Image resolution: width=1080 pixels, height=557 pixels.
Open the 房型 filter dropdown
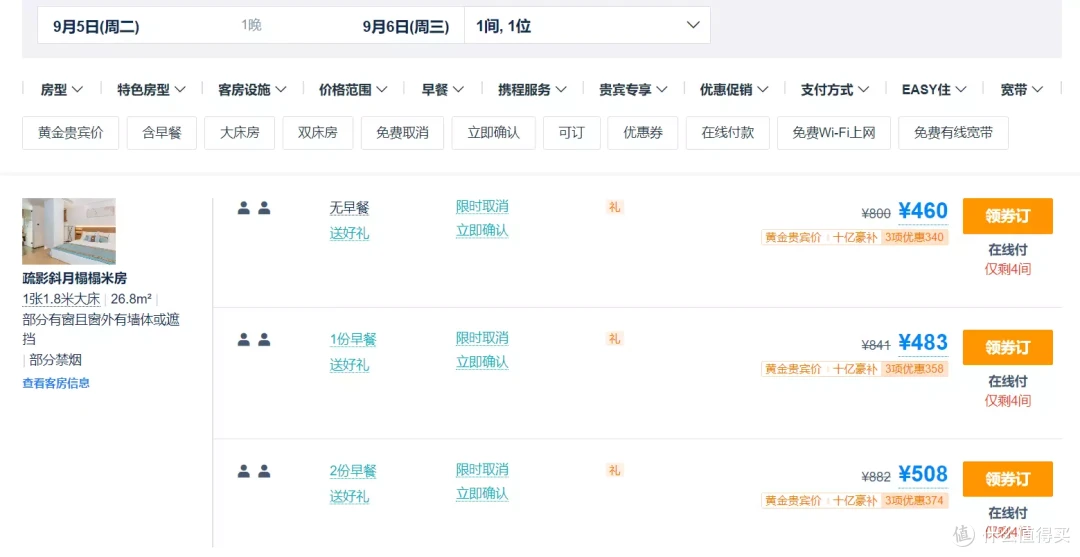coord(61,90)
